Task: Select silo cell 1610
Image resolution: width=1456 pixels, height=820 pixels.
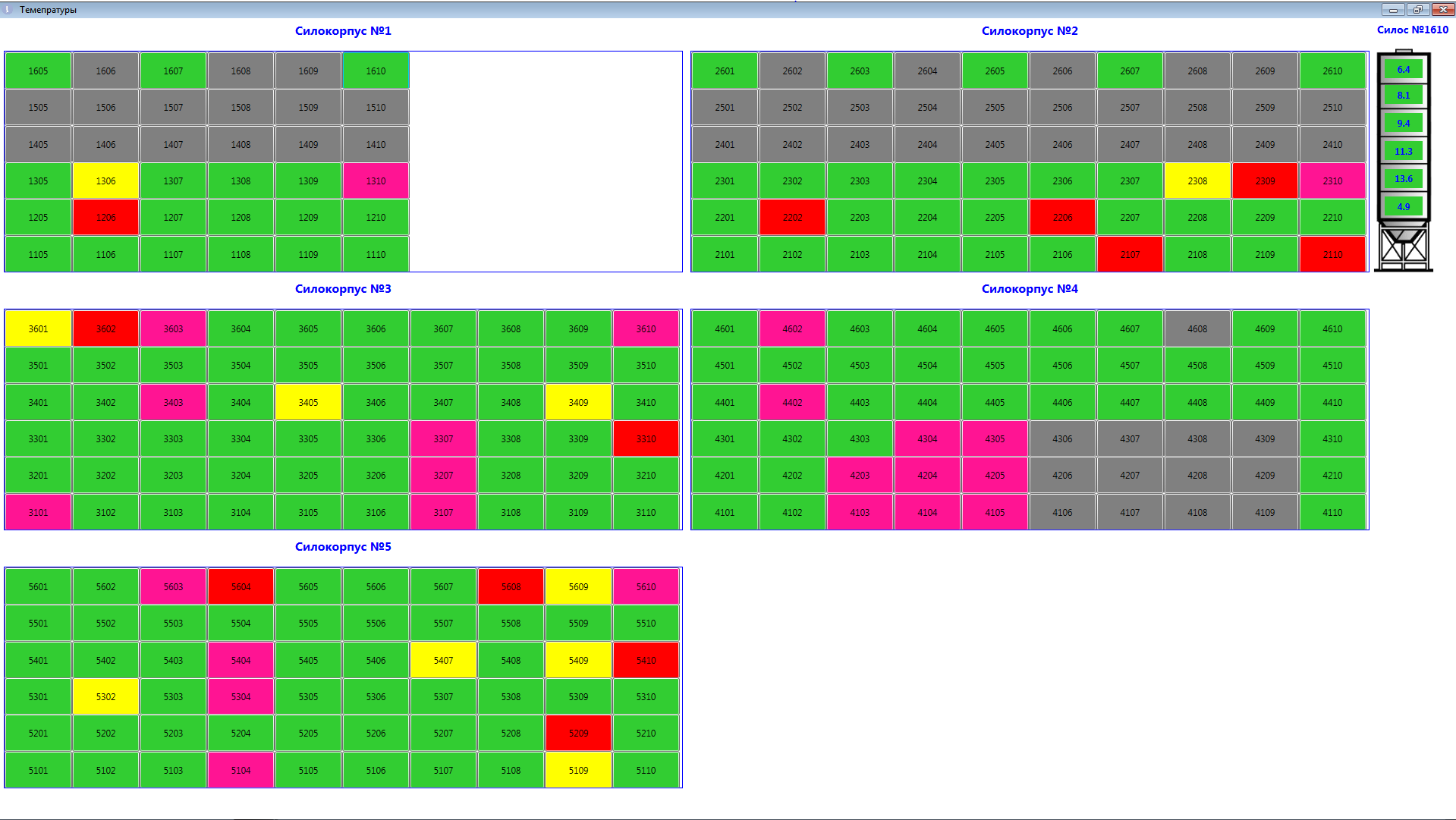Action: tap(376, 71)
